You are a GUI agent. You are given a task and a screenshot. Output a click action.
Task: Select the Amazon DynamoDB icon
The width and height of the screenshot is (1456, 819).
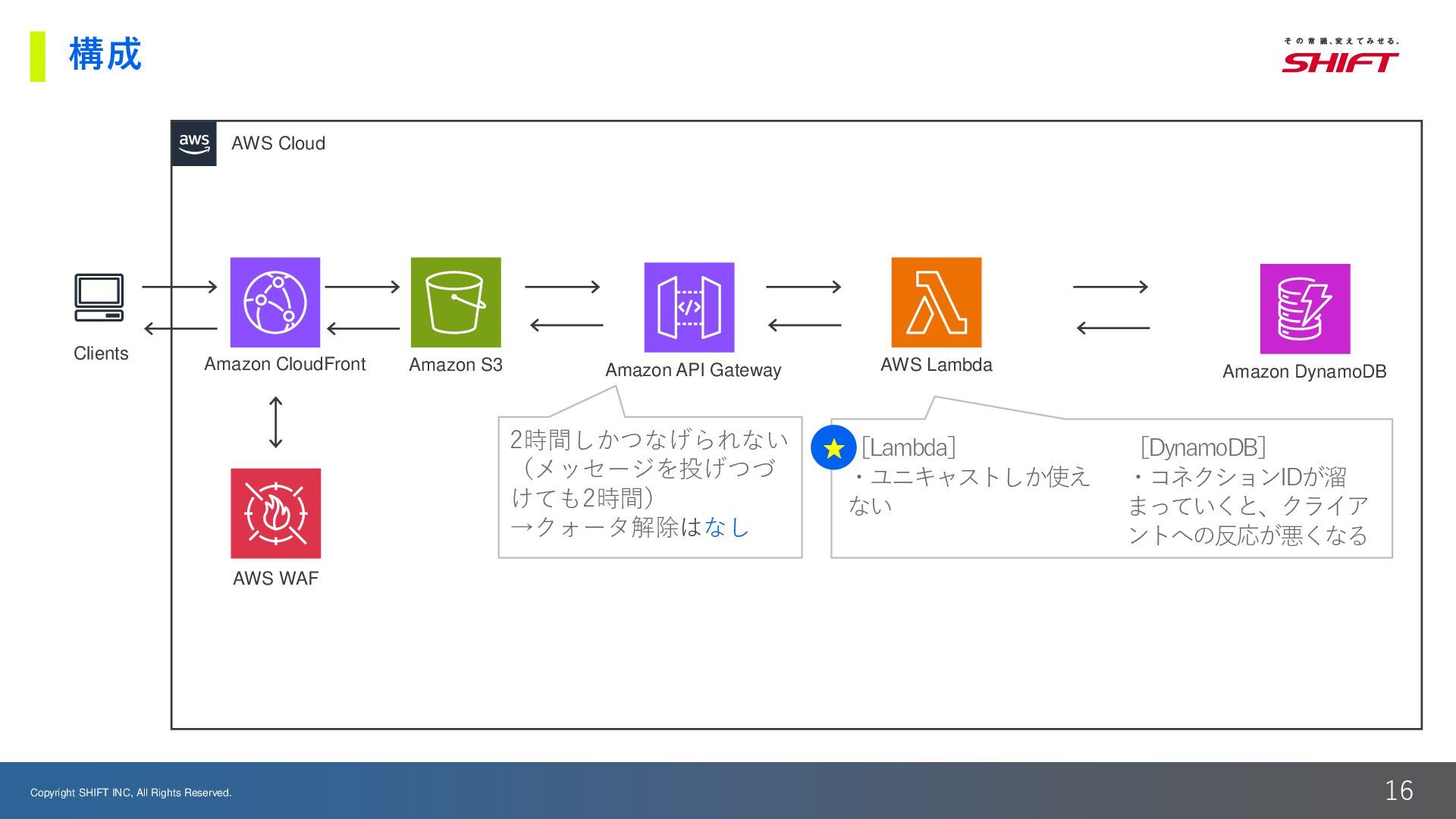click(1304, 309)
